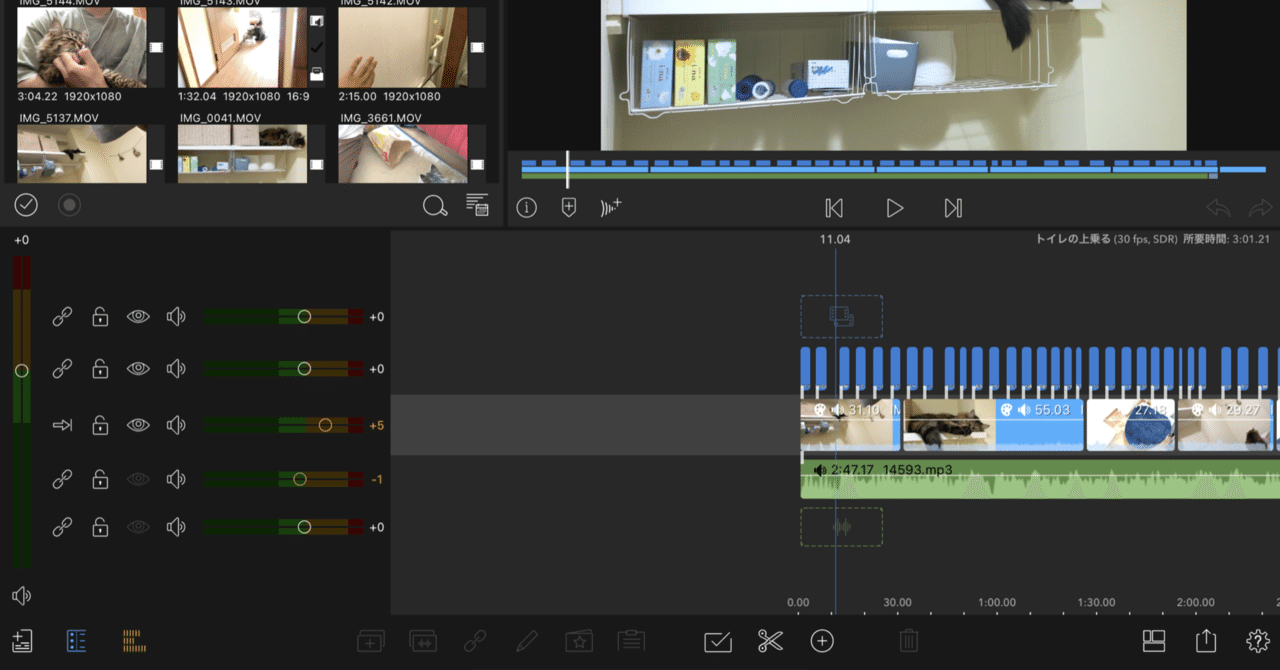
Task: Tap the library record circle button
Action: pyautogui.click(x=69, y=205)
